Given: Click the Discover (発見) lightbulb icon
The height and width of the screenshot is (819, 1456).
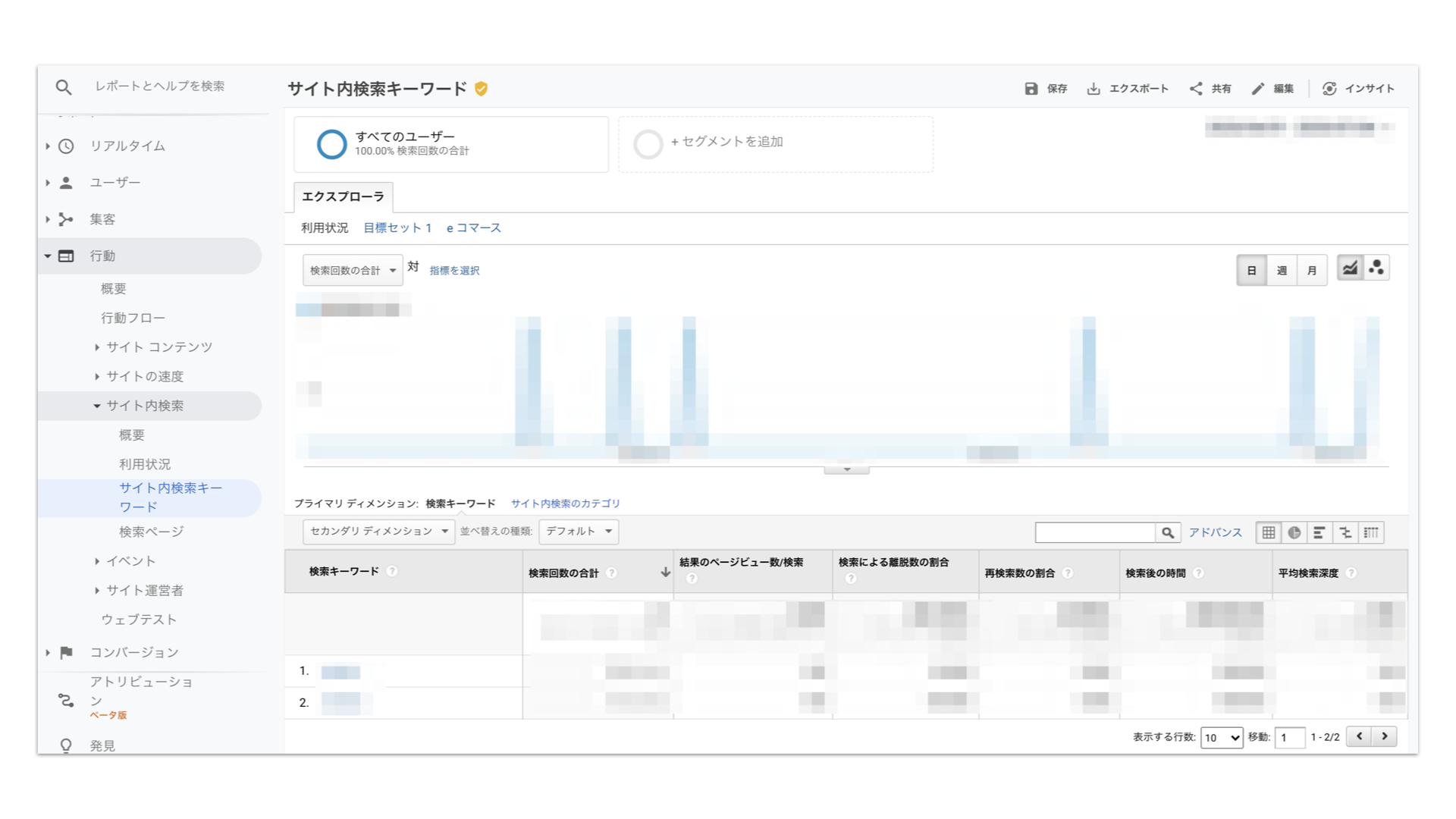Looking at the screenshot, I should [67, 745].
